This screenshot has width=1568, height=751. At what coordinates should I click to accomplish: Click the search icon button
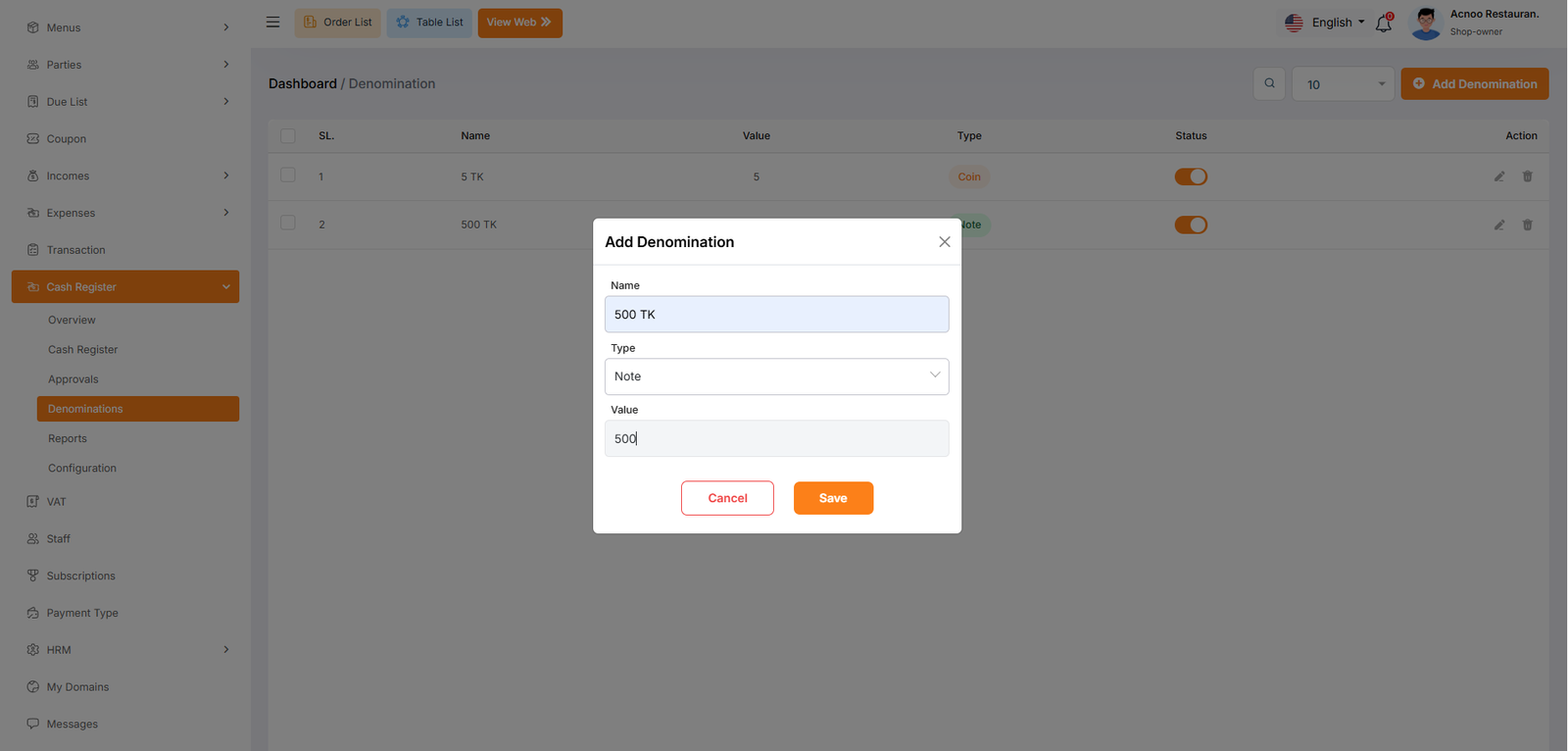[1269, 83]
